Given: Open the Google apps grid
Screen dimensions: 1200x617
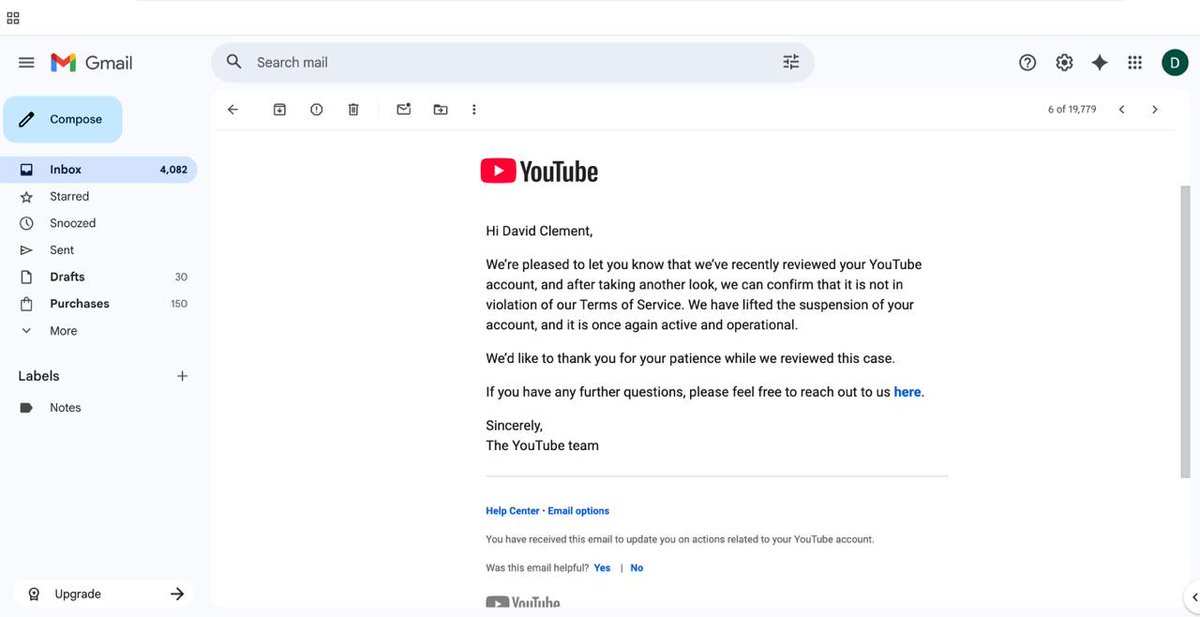Looking at the screenshot, I should coord(1134,62).
